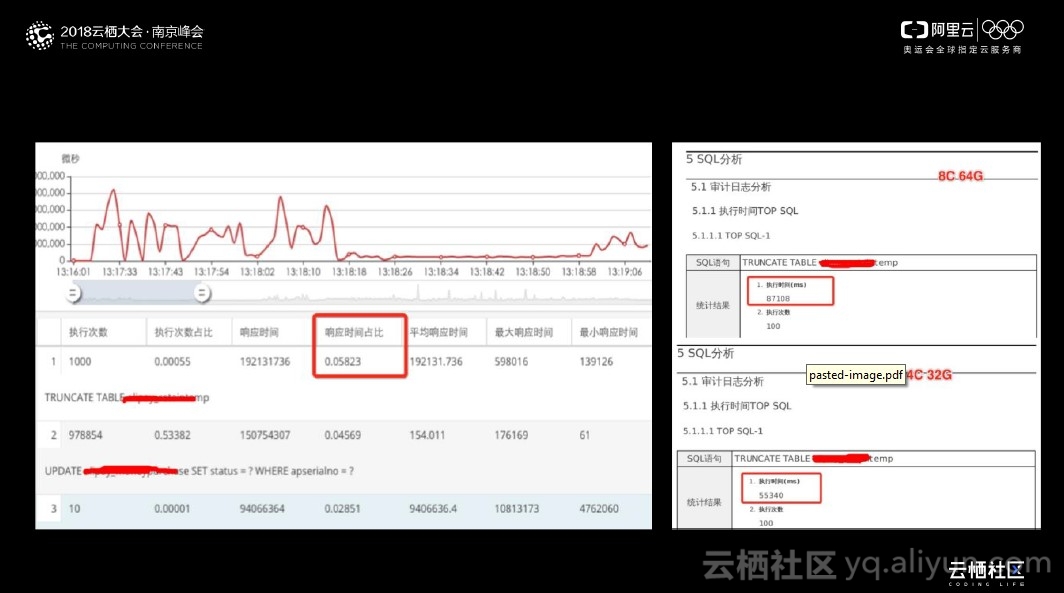Click the 执行次数占比 column header

pyautogui.click(x=183, y=332)
